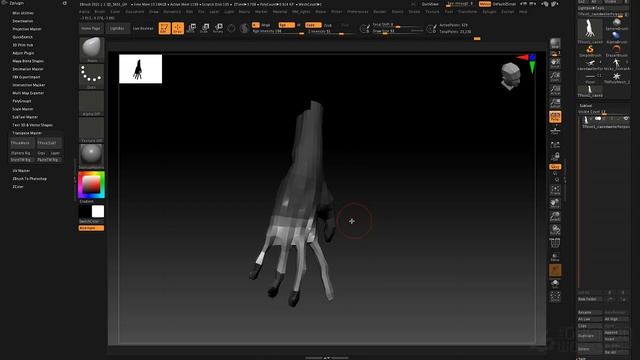Open the material sphere picker

[91, 156]
